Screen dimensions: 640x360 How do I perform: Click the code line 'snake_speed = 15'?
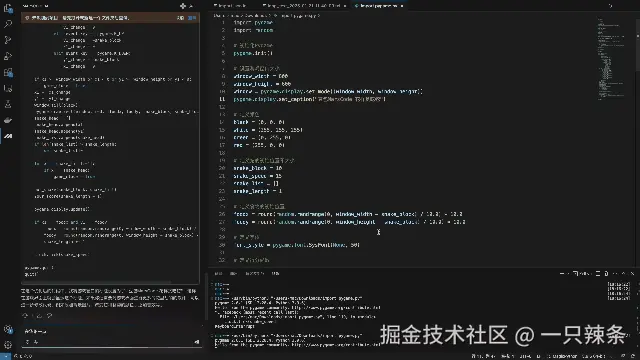point(258,176)
